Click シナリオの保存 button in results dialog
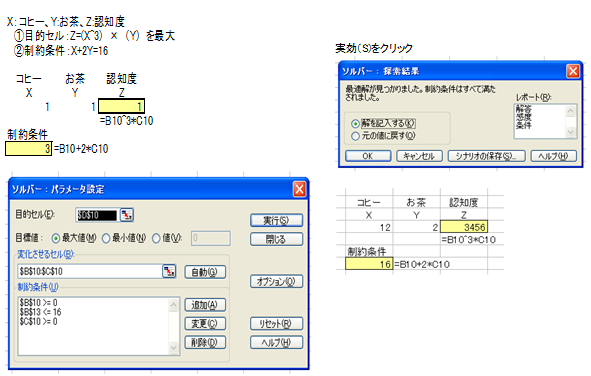591x376 pixels. tap(486, 156)
